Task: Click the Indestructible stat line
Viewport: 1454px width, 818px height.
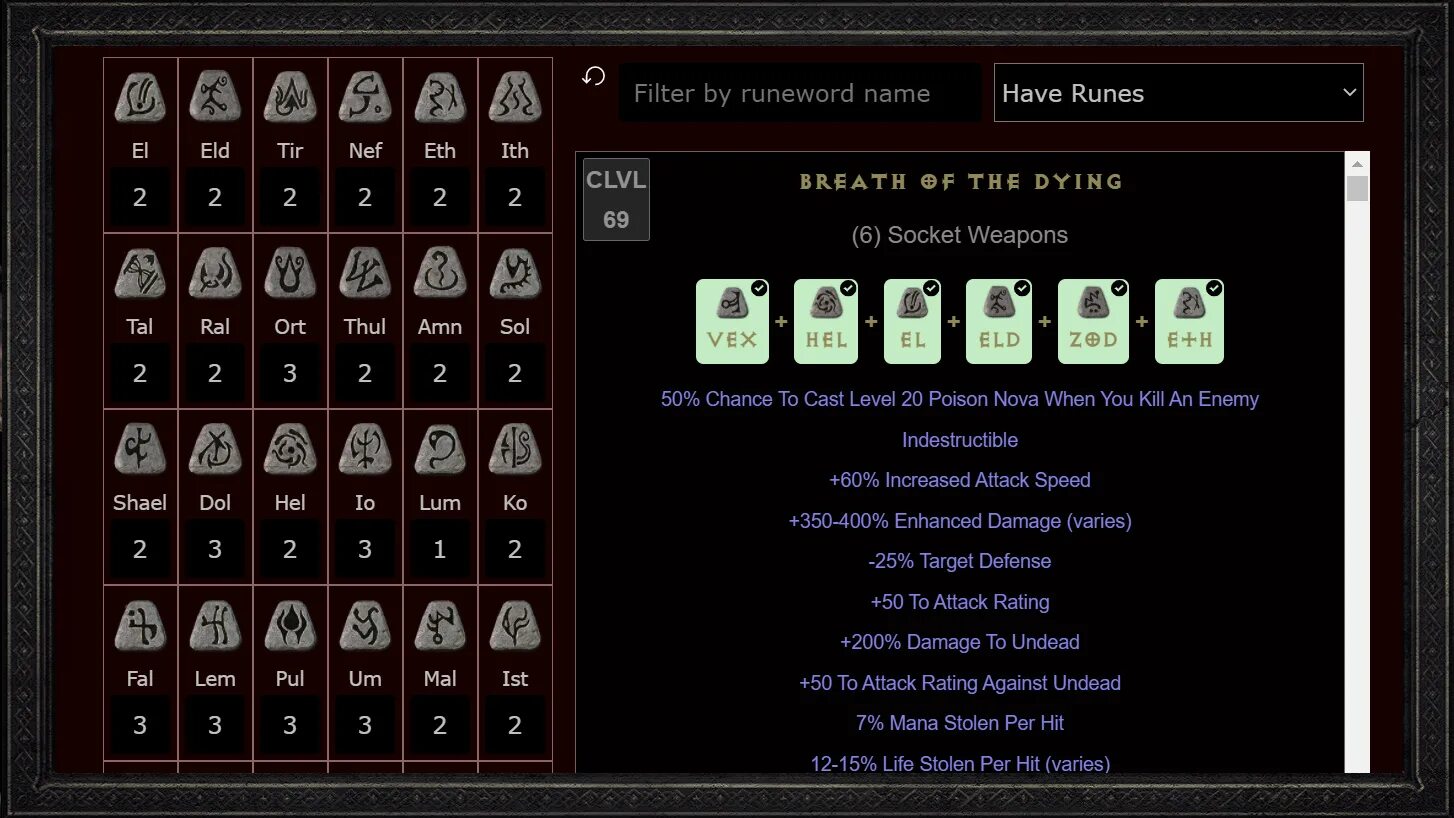Action: [960, 440]
